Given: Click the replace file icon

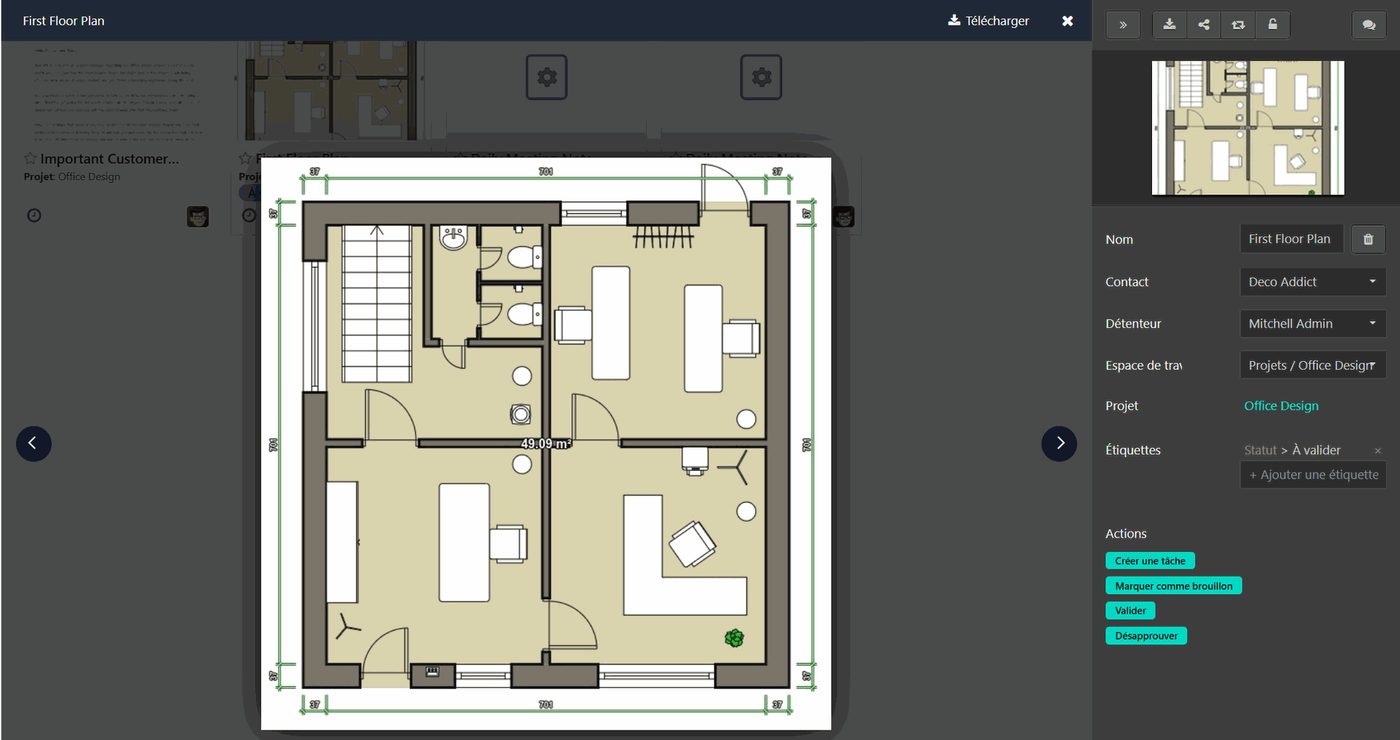Looking at the screenshot, I should tap(1238, 25).
